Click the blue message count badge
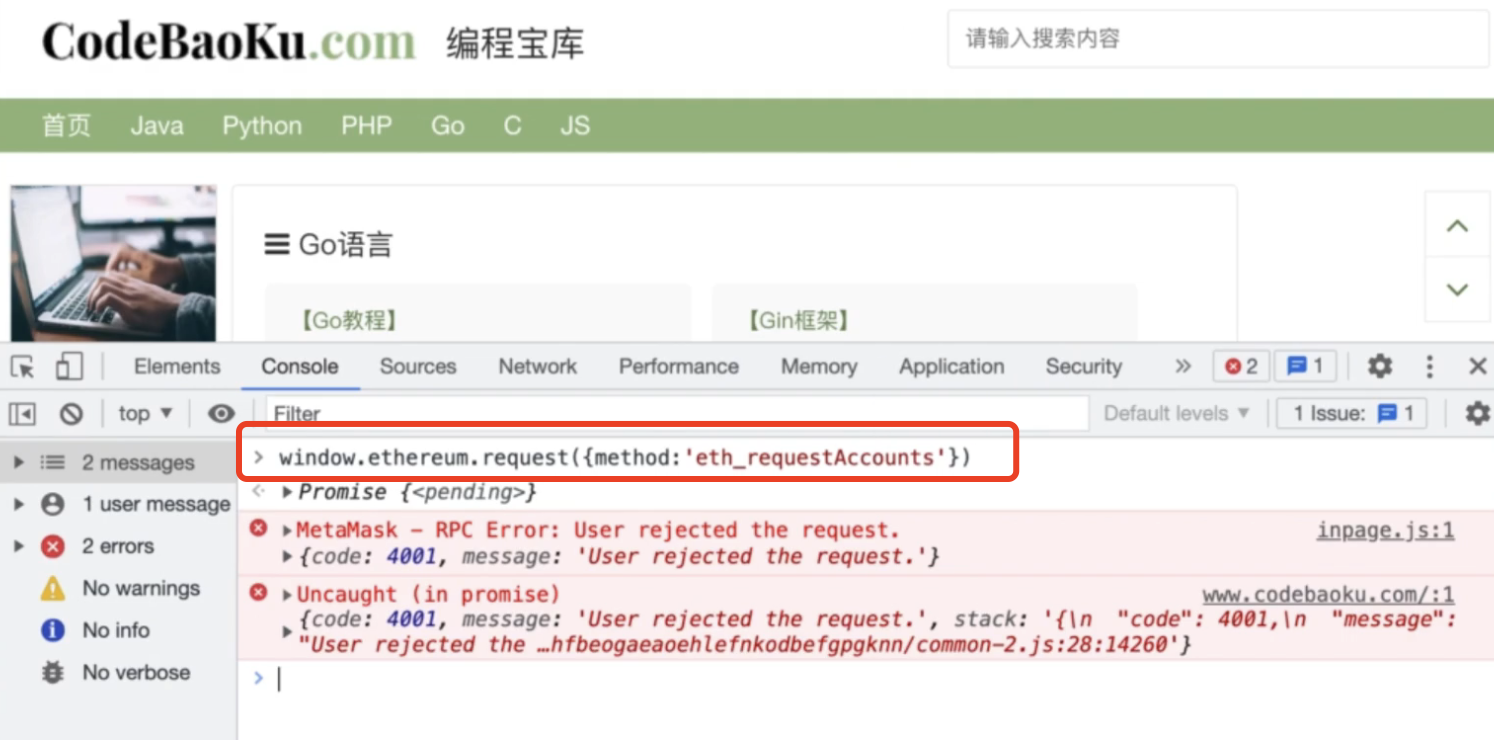Viewport: 1494px width, 740px height. click(1305, 367)
